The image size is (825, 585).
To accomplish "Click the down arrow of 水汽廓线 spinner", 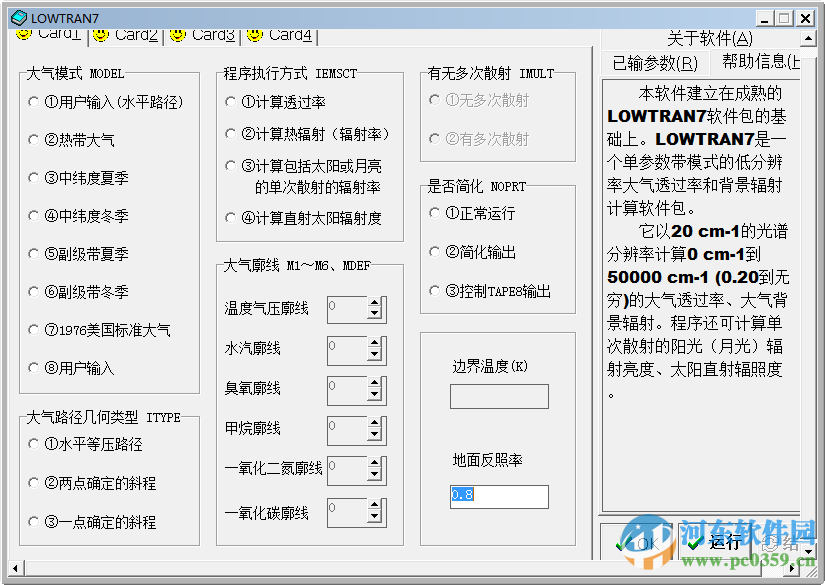I will click(x=373, y=354).
